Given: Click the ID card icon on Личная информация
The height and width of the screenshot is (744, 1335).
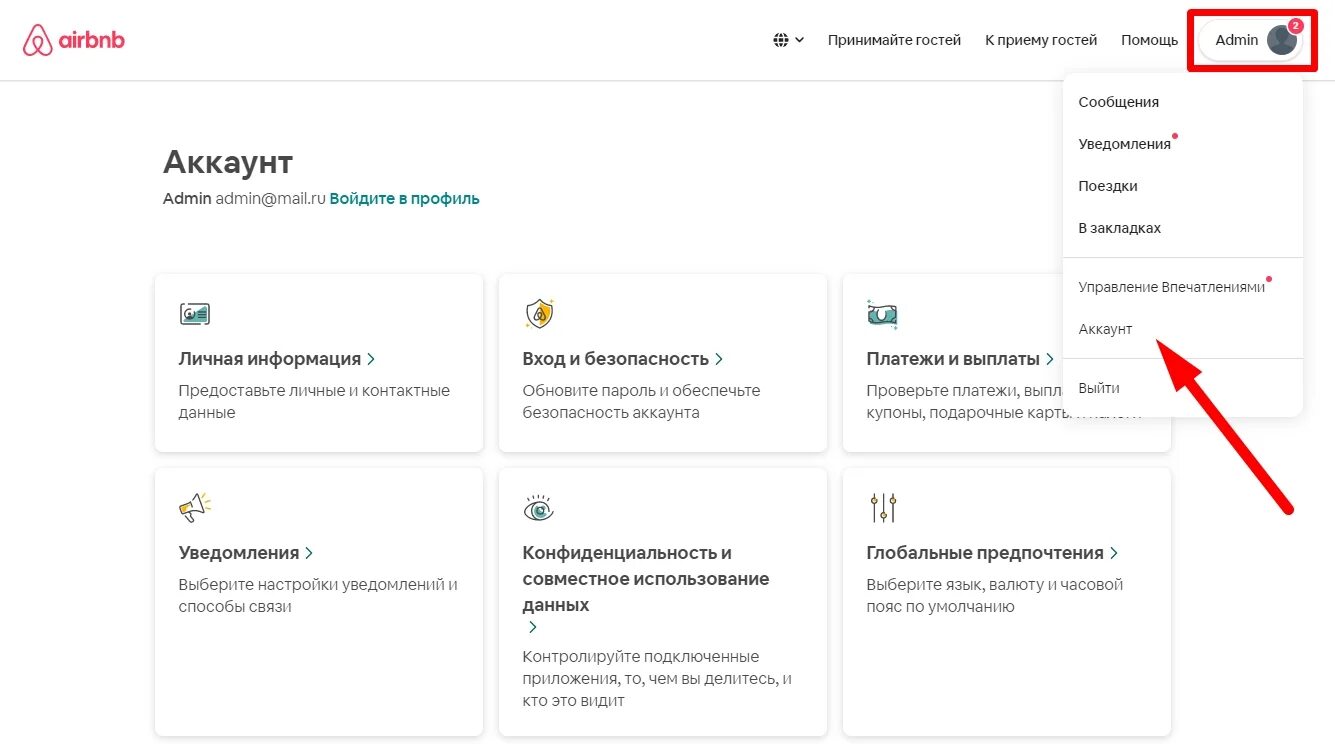Looking at the screenshot, I should (x=195, y=312).
